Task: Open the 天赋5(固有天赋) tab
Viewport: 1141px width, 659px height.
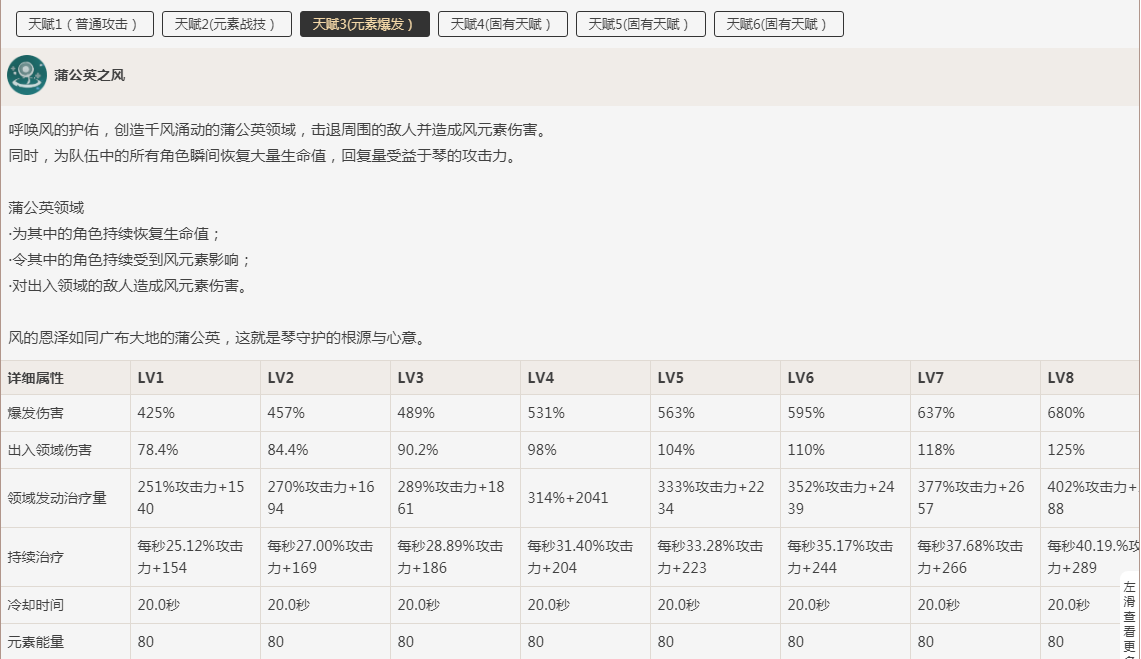Action: coord(640,24)
